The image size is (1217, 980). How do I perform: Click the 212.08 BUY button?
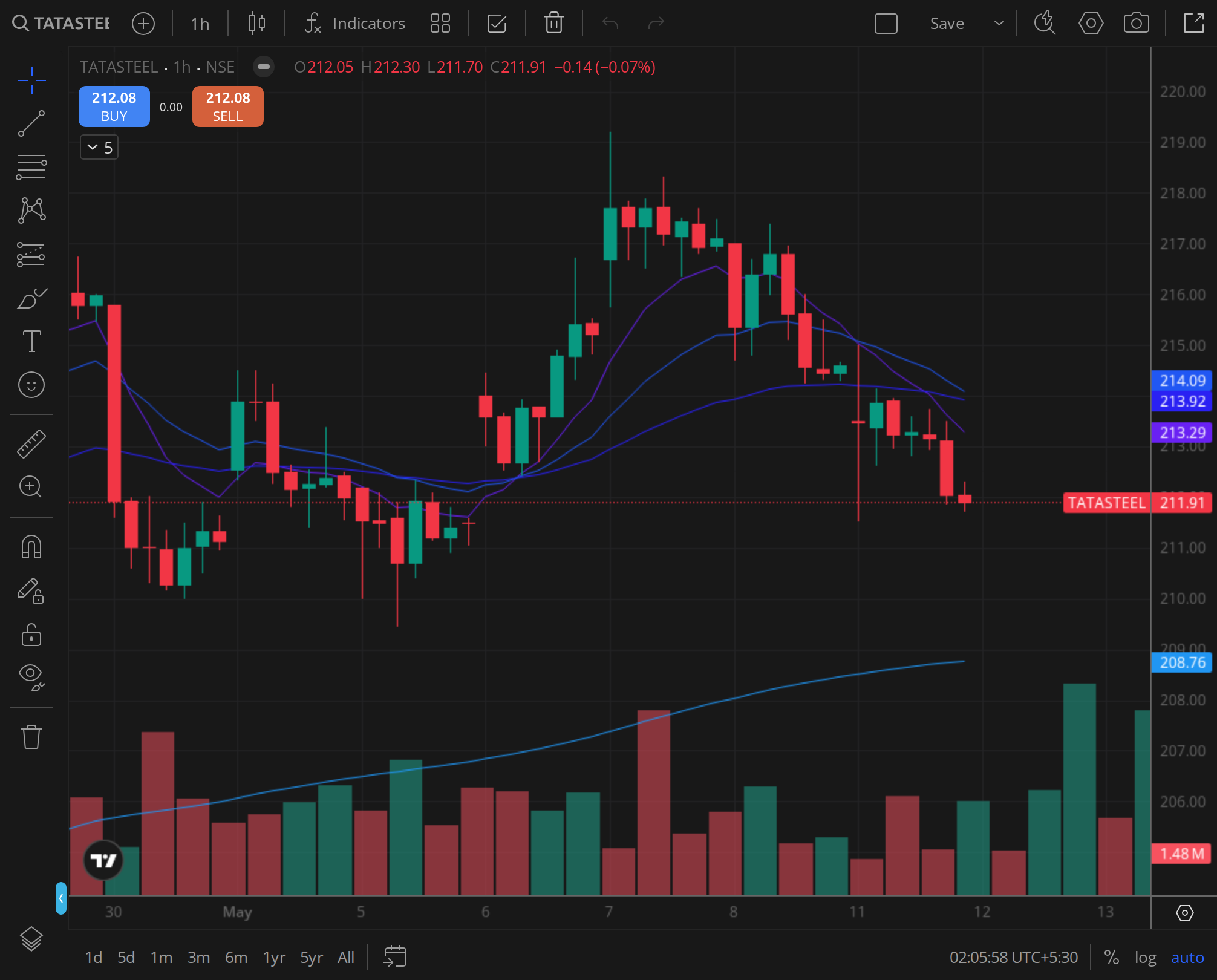tap(114, 106)
